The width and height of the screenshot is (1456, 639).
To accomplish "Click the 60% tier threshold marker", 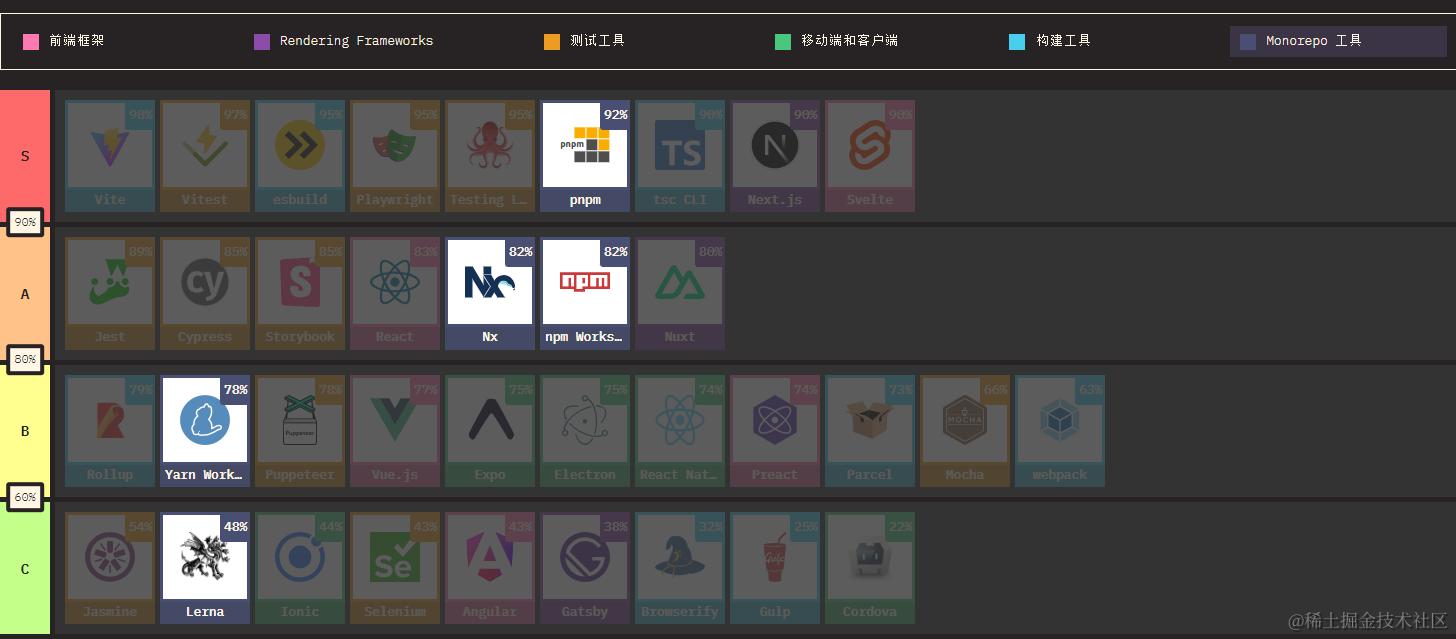I will click(x=25, y=497).
